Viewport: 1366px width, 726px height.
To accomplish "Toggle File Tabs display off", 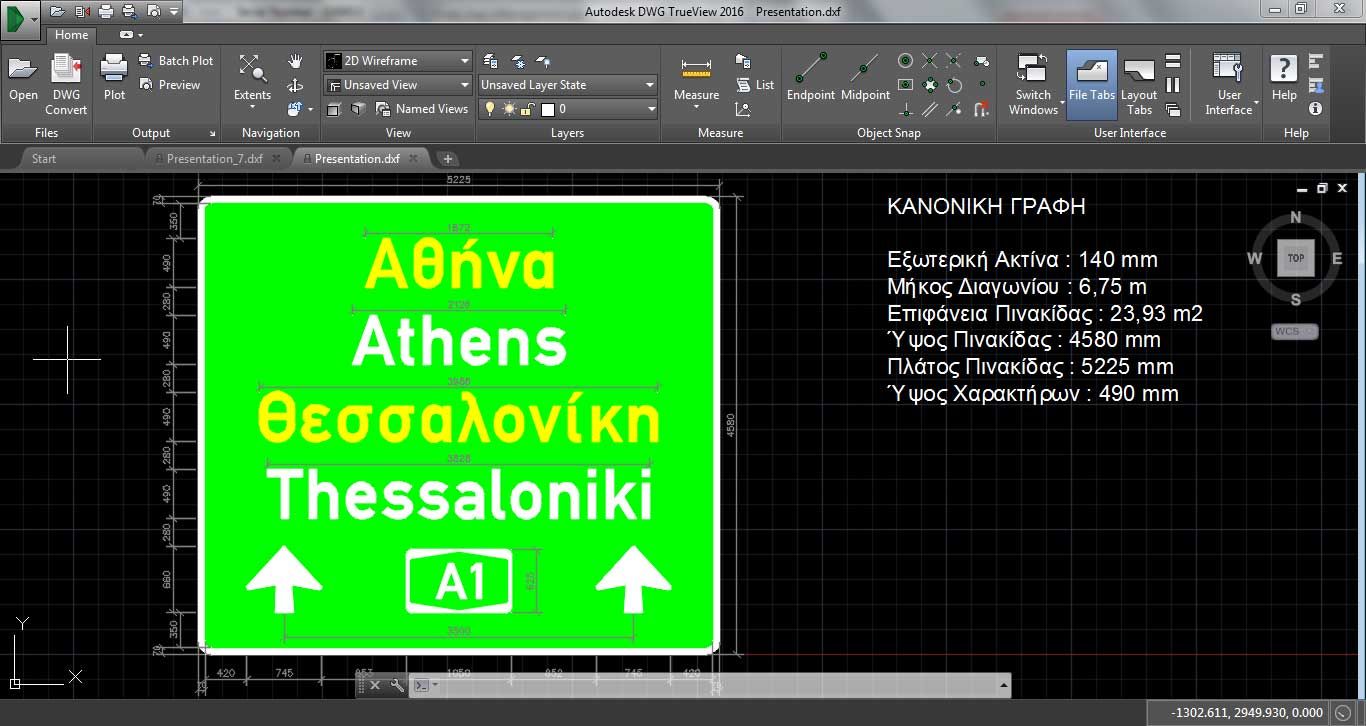I will pos(1091,70).
